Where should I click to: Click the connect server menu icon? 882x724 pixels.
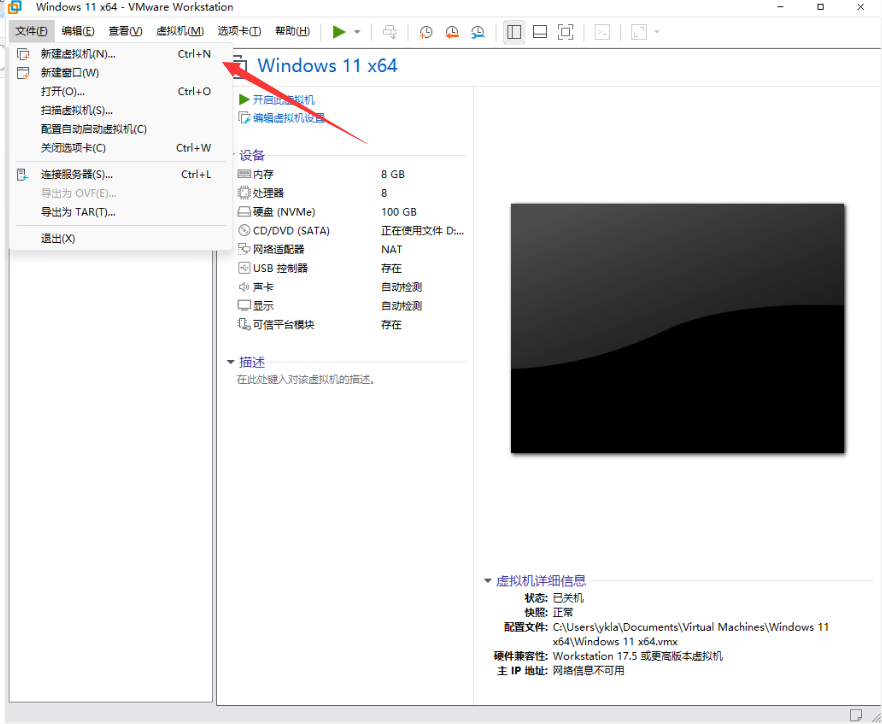22,174
